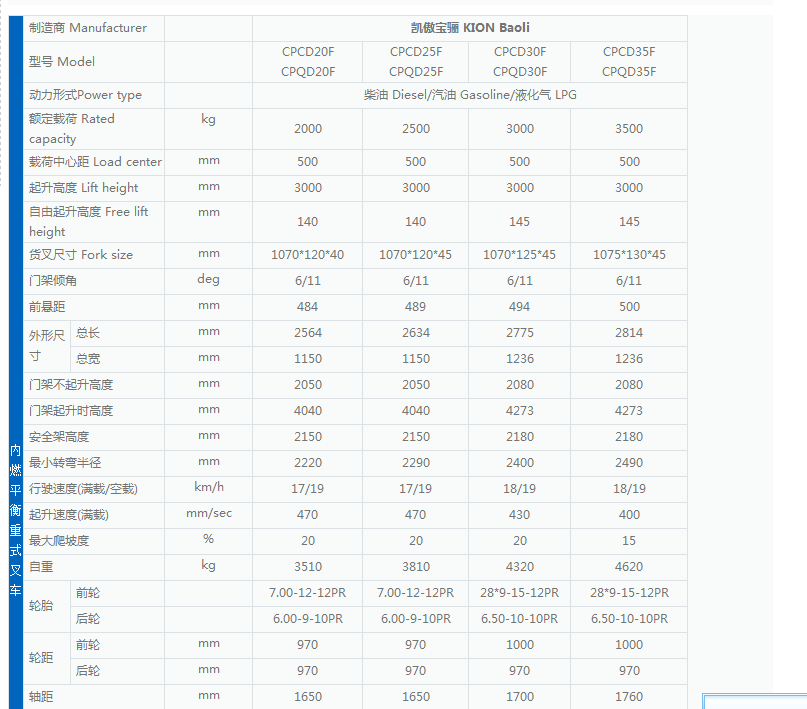Select the 轮距 group label
This screenshot has width=807, height=709.
(41, 658)
